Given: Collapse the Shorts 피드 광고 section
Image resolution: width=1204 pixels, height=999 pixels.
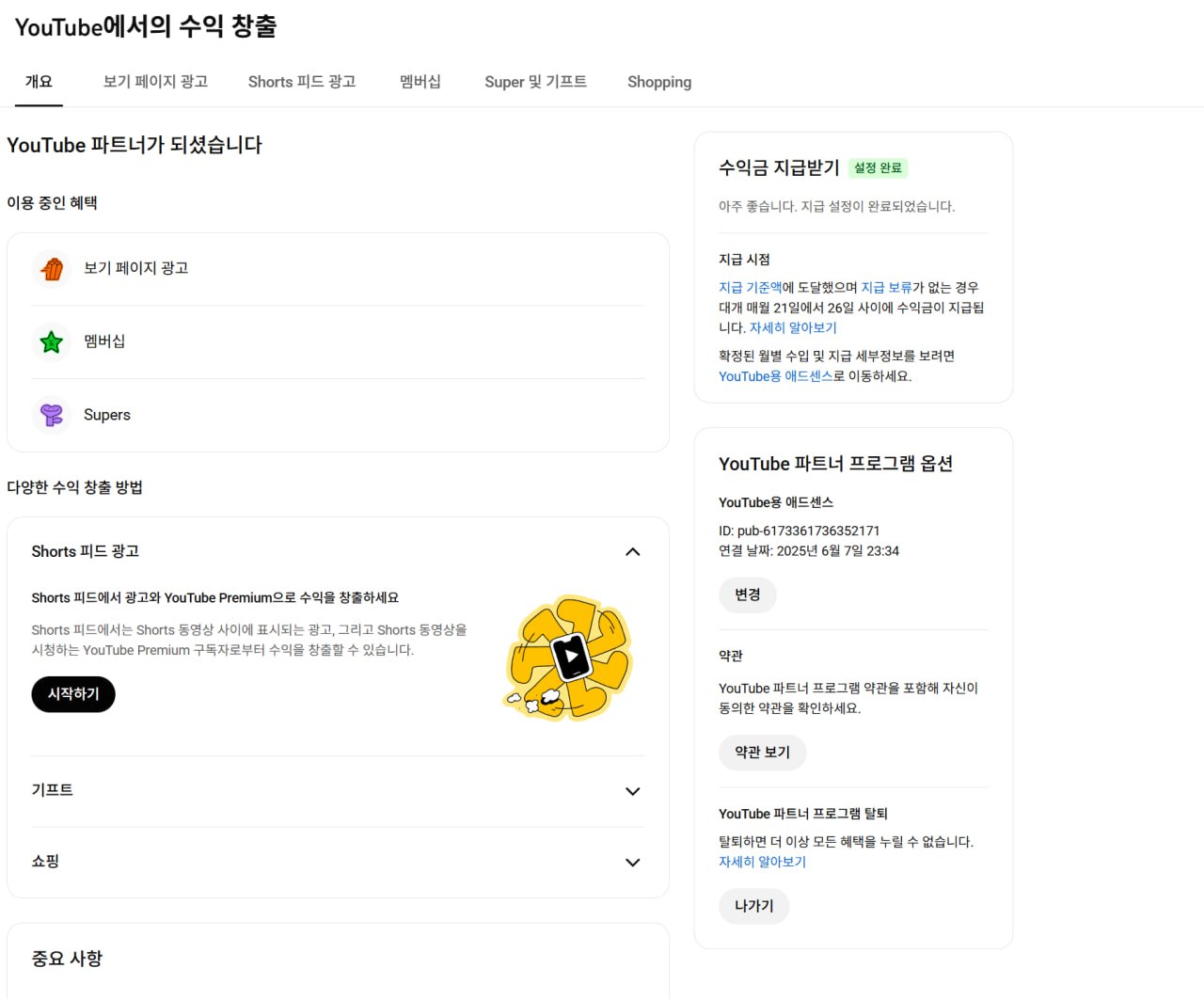Looking at the screenshot, I should coord(632,552).
